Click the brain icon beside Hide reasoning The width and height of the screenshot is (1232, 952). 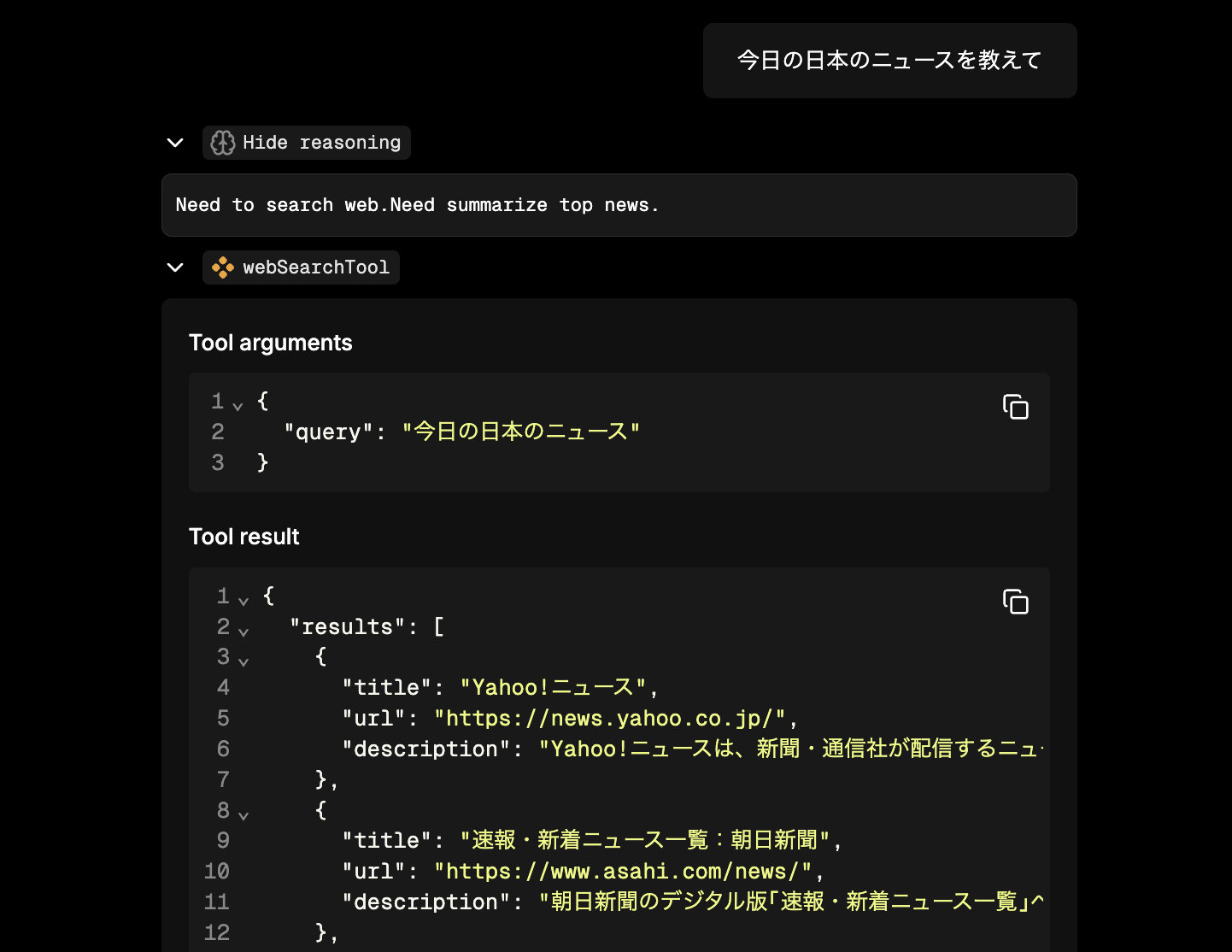pyautogui.click(x=223, y=142)
